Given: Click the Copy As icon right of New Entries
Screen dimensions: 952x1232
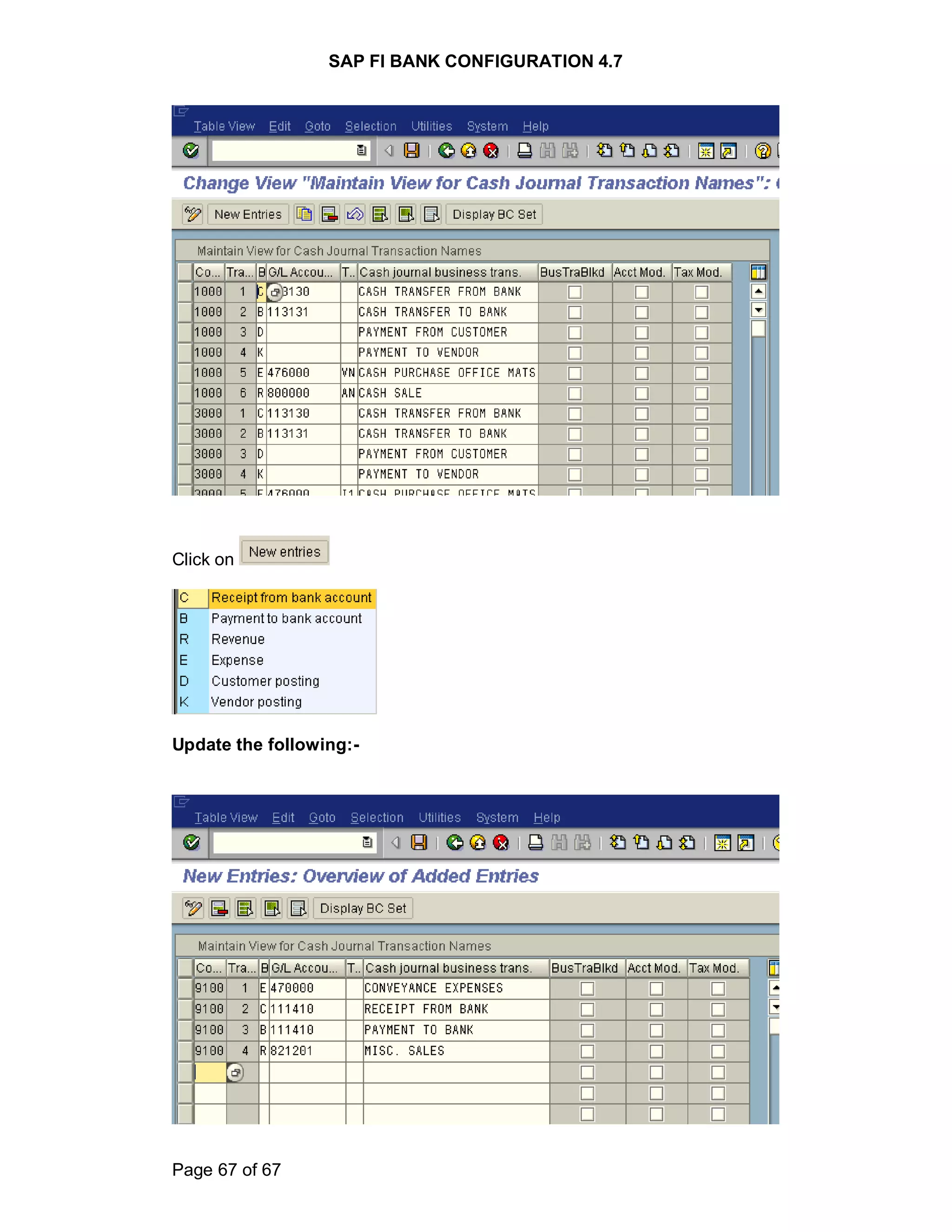Looking at the screenshot, I should 304,214.
